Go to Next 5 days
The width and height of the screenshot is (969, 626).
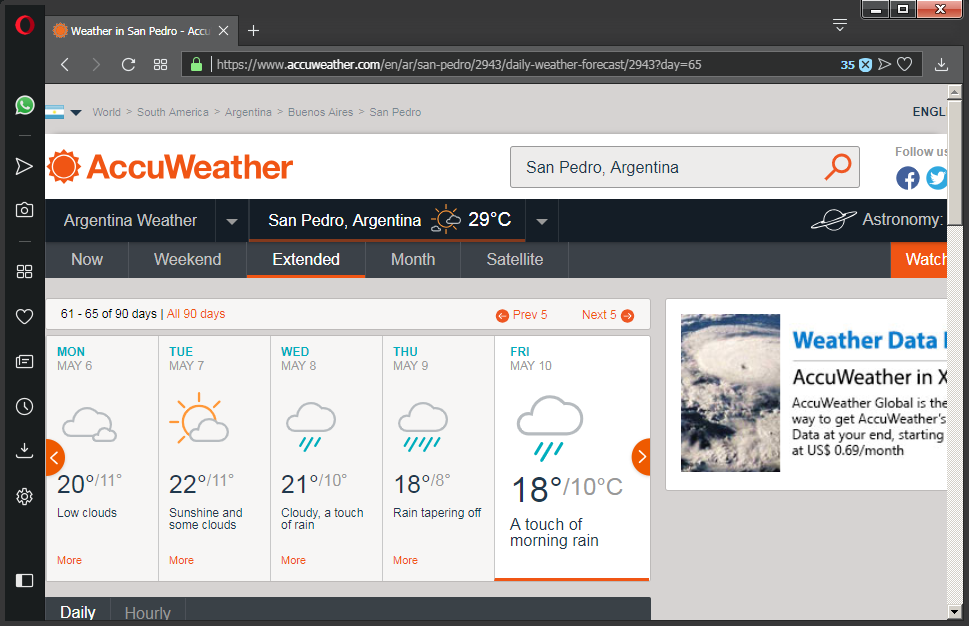pos(608,315)
